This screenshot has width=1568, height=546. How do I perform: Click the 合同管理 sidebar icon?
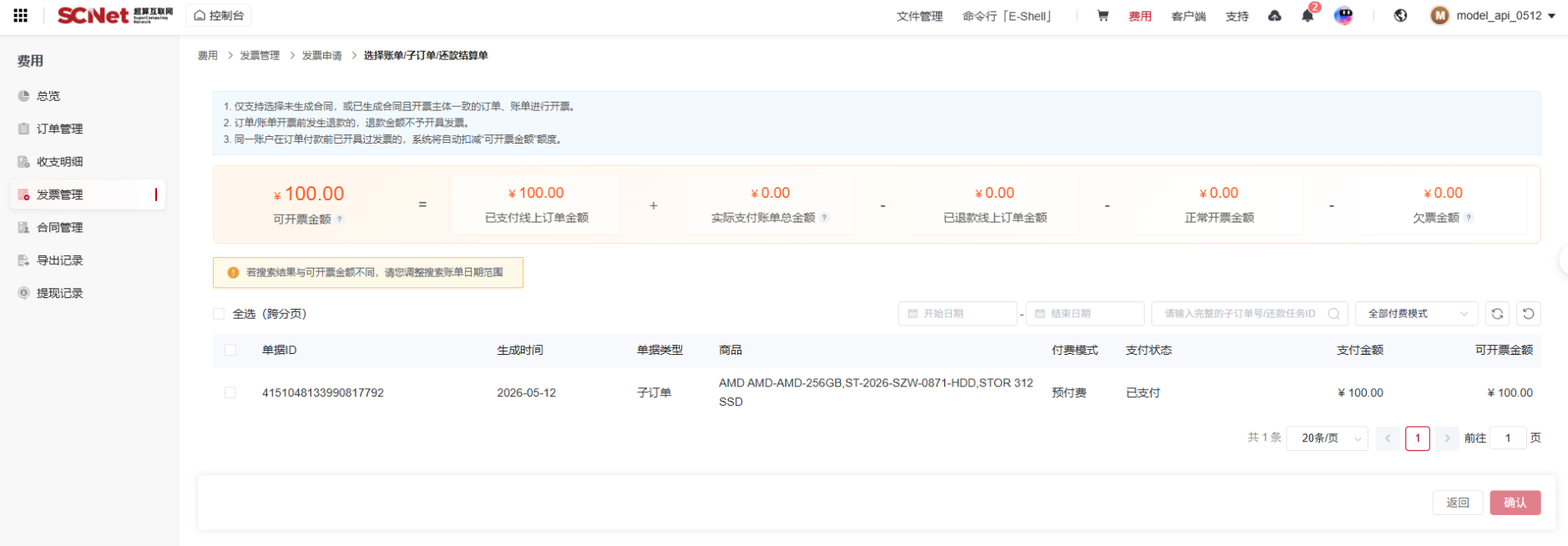click(23, 227)
